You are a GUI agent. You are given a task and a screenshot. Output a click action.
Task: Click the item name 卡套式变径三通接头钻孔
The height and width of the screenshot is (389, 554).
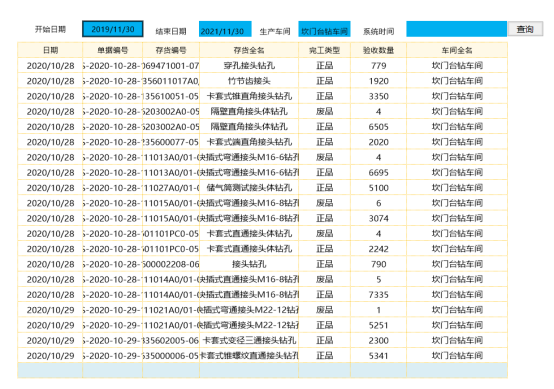tap(249, 340)
